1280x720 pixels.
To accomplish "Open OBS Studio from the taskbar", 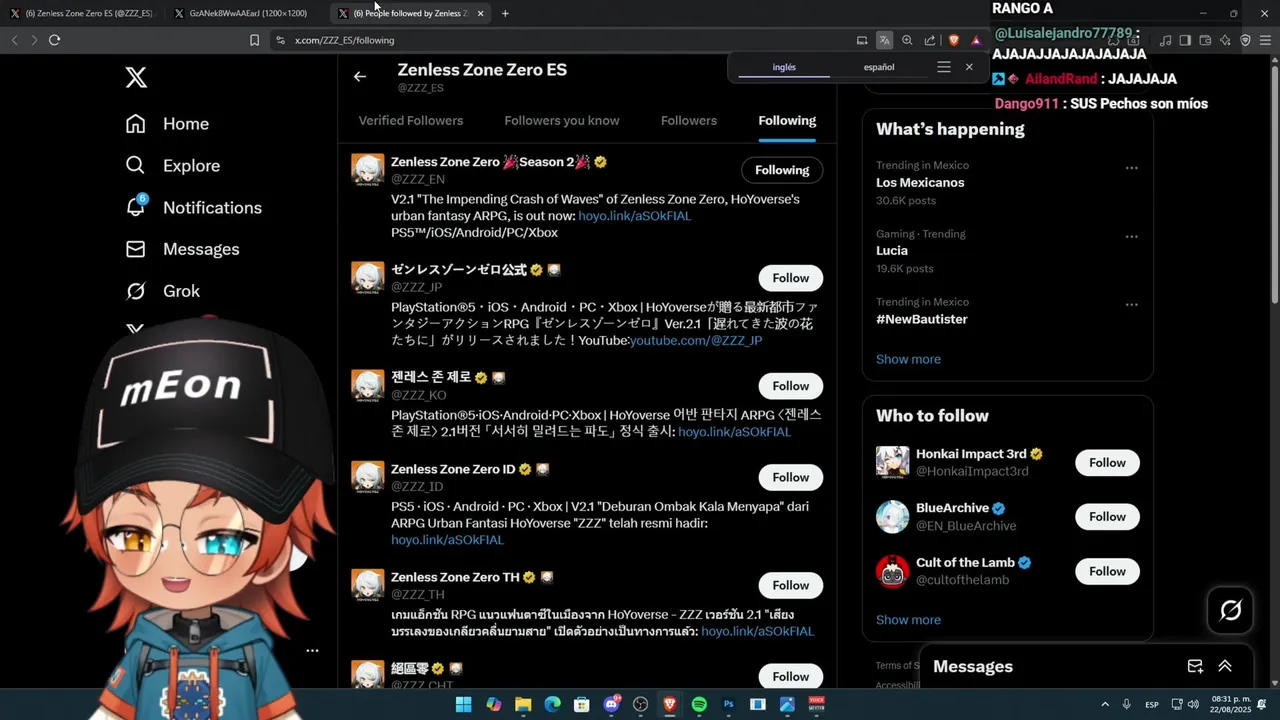I will tap(641, 705).
